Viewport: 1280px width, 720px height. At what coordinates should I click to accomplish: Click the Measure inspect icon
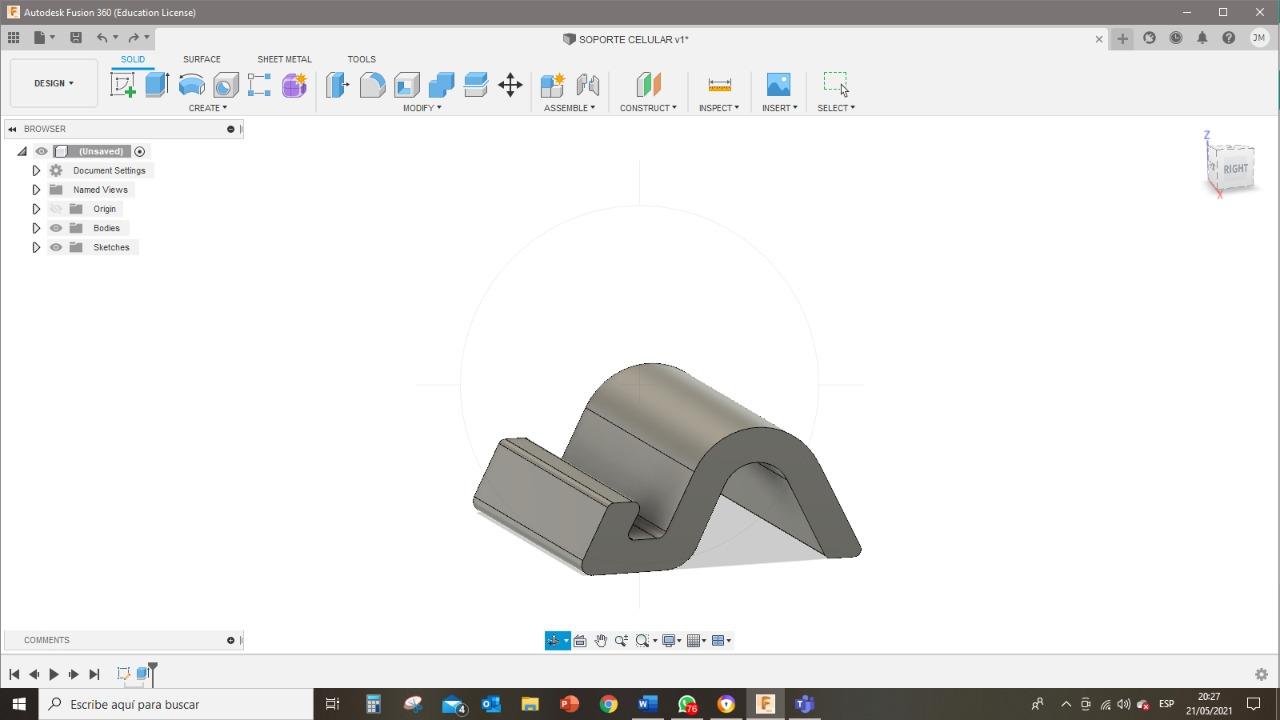click(719, 85)
